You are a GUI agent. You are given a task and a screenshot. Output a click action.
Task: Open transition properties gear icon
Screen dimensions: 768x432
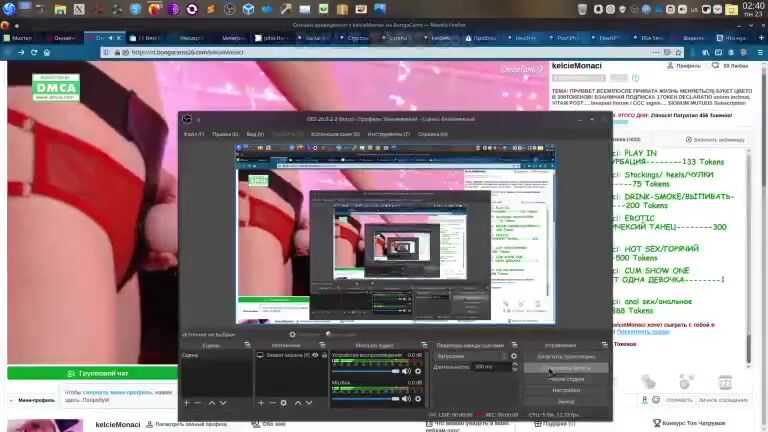(514, 356)
